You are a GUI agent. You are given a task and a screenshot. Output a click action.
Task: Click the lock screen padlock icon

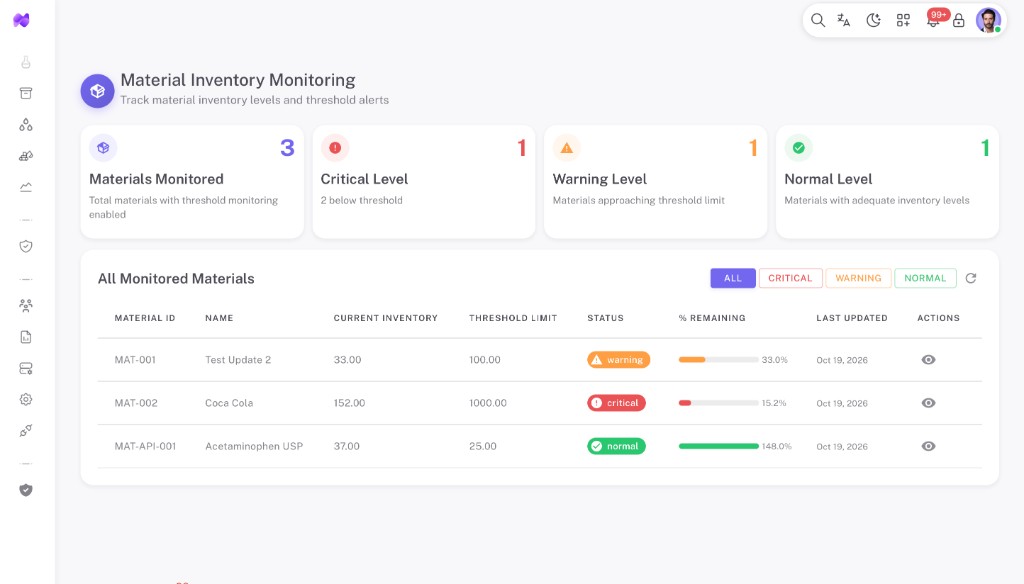pyautogui.click(x=959, y=20)
